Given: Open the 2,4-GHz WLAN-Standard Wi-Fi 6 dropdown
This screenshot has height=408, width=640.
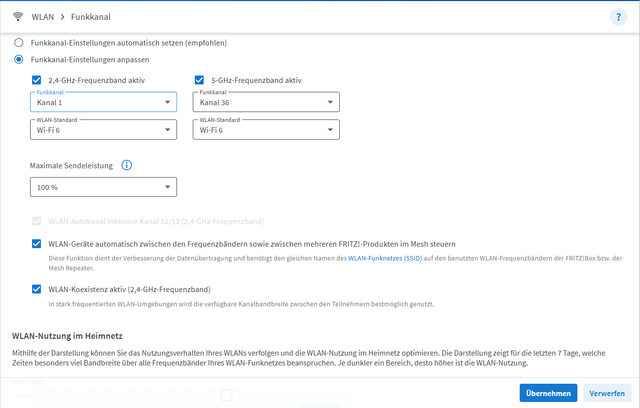Looking at the screenshot, I should click(x=103, y=130).
